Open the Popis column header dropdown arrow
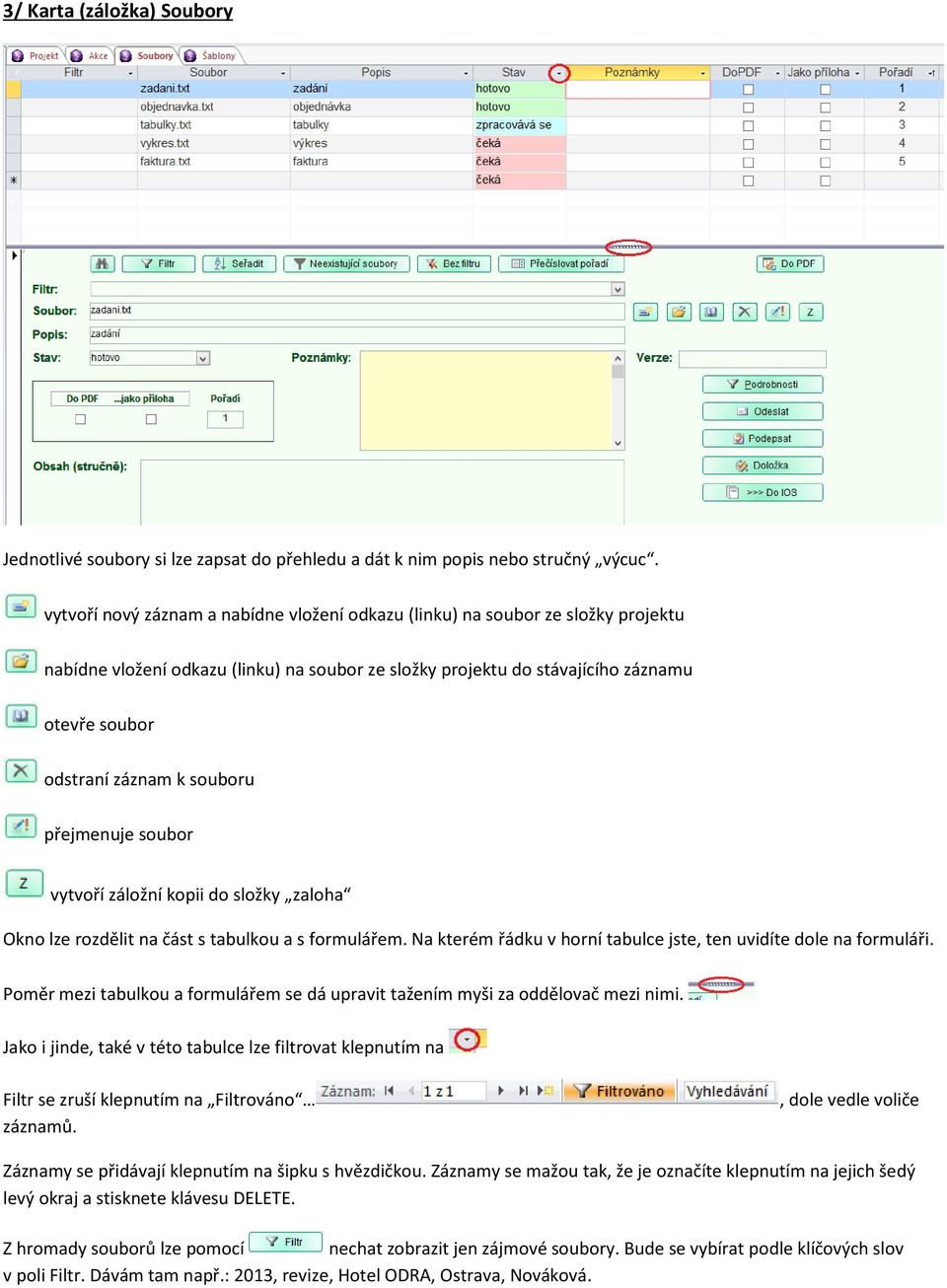Viewport: 947px width, 1288px height. point(466,73)
